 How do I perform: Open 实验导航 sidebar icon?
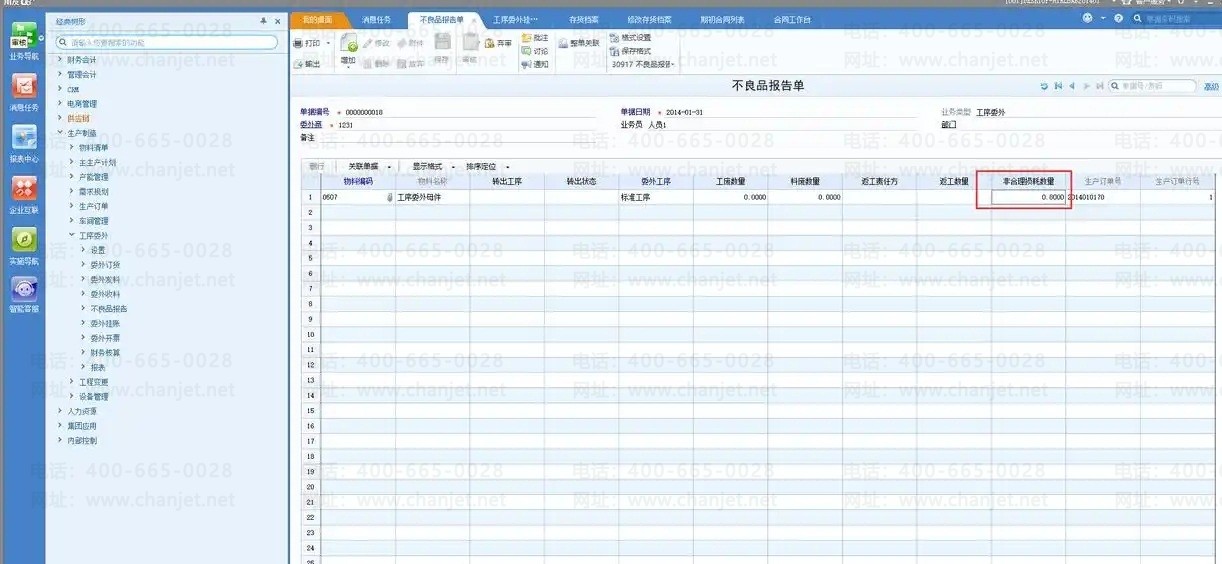pyautogui.click(x=24, y=246)
